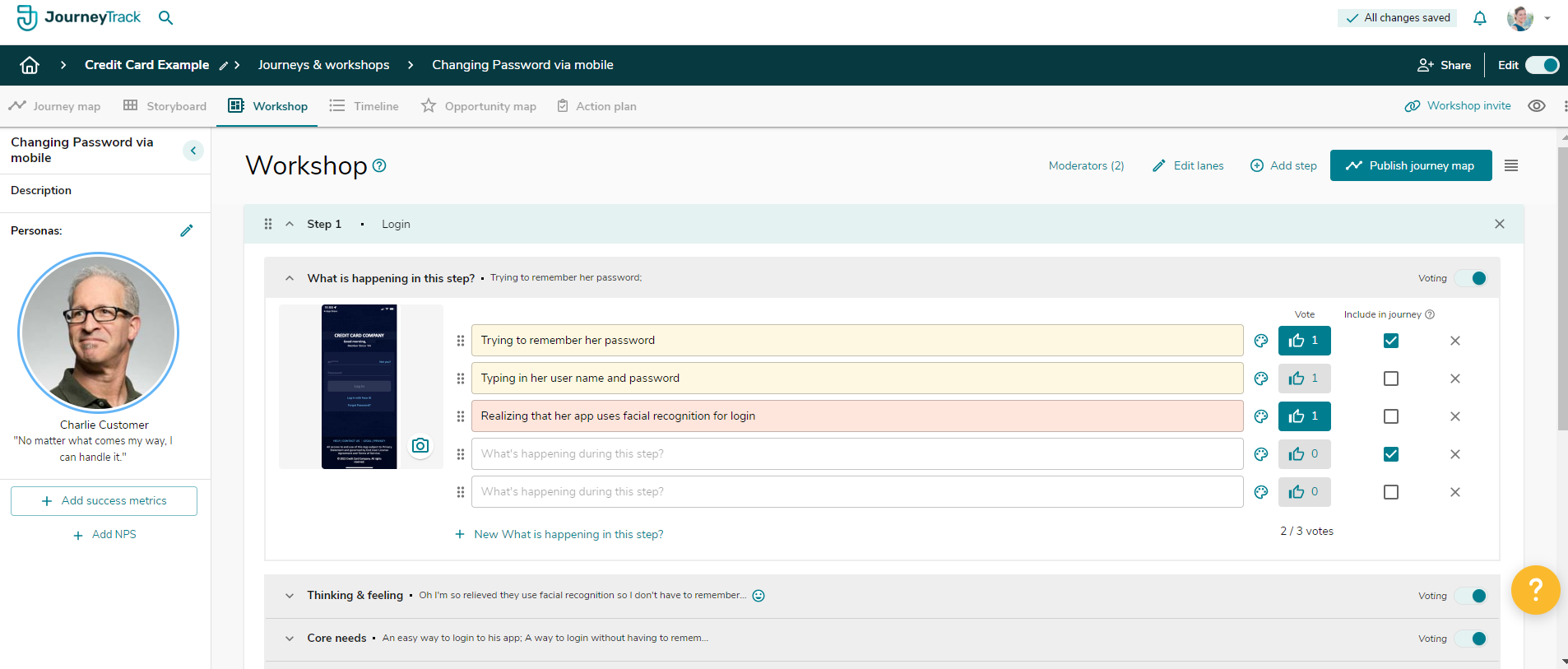Click drag handle for 'Realizing that her app' row
This screenshot has height=669, width=1568.
tap(461, 416)
